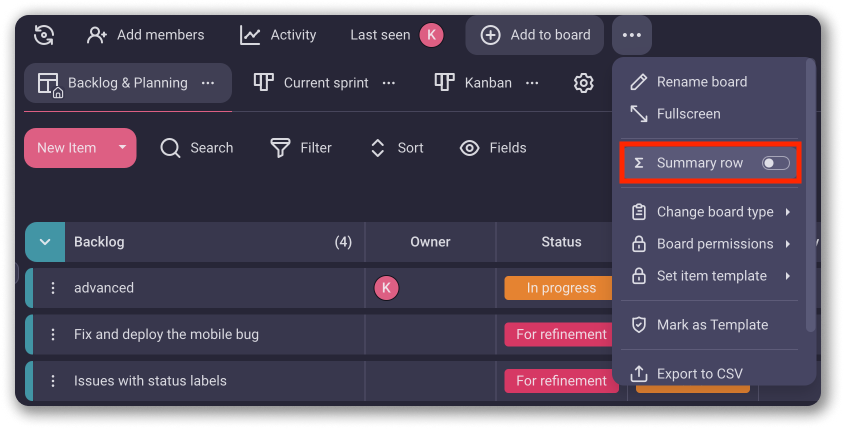Open Fields via the eye icon
Screen dimensions: 844x429
point(469,148)
